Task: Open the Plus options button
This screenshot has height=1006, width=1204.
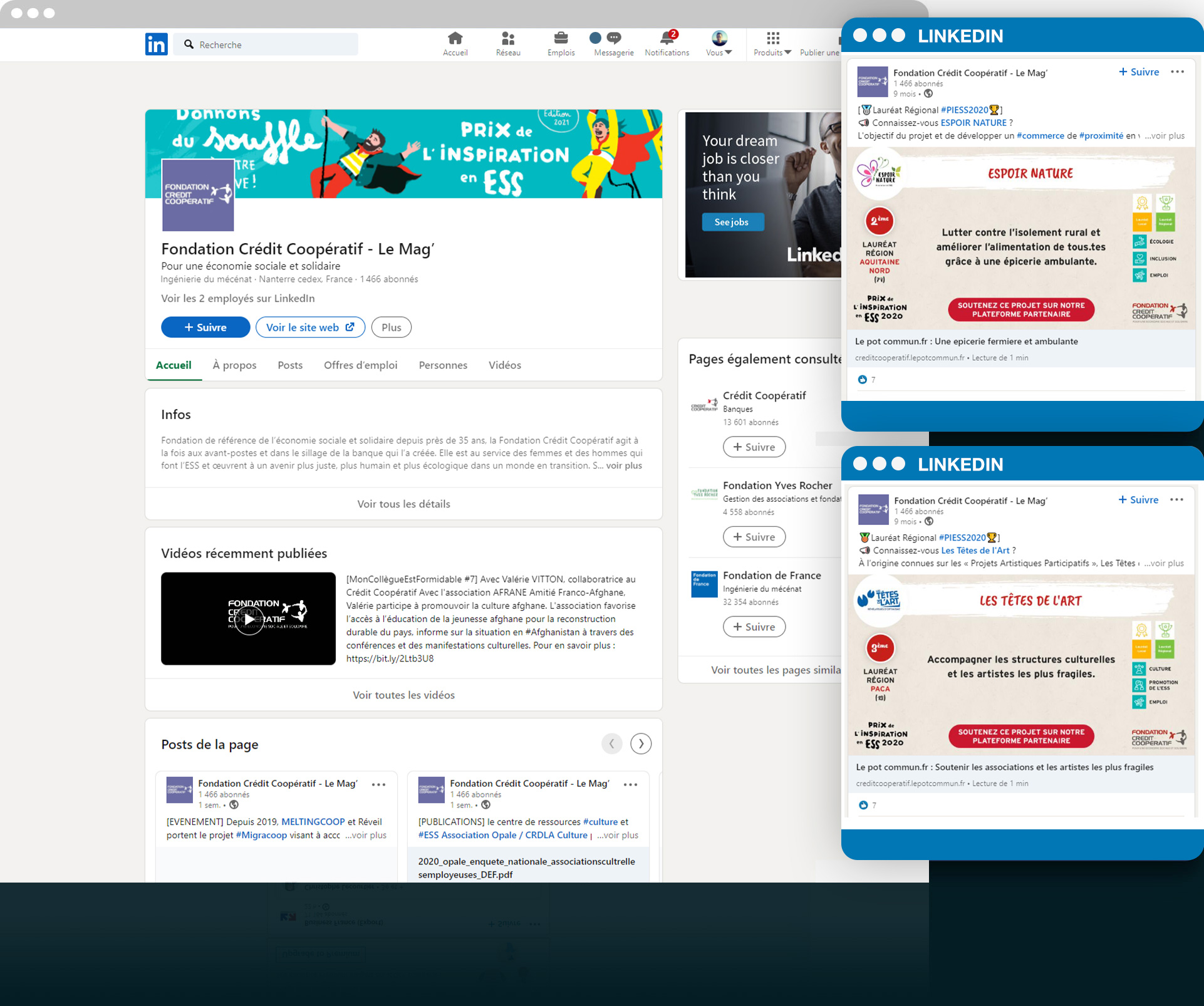Action: pyautogui.click(x=392, y=327)
